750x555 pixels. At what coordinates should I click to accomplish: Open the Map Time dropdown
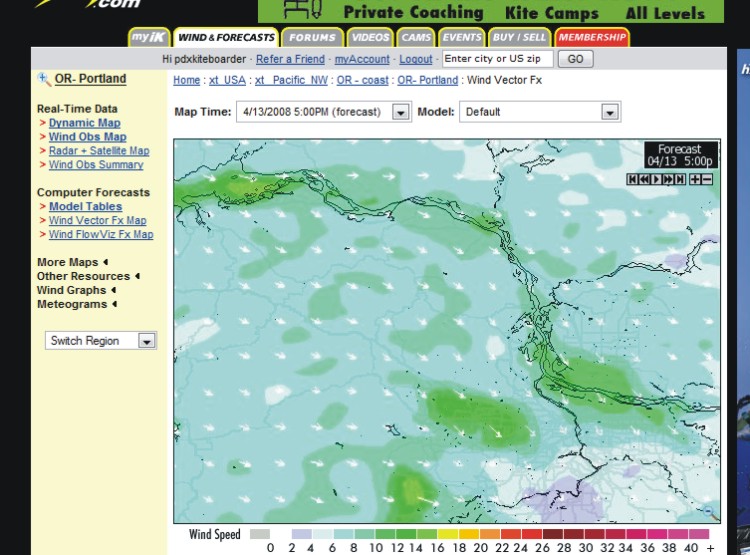click(400, 112)
